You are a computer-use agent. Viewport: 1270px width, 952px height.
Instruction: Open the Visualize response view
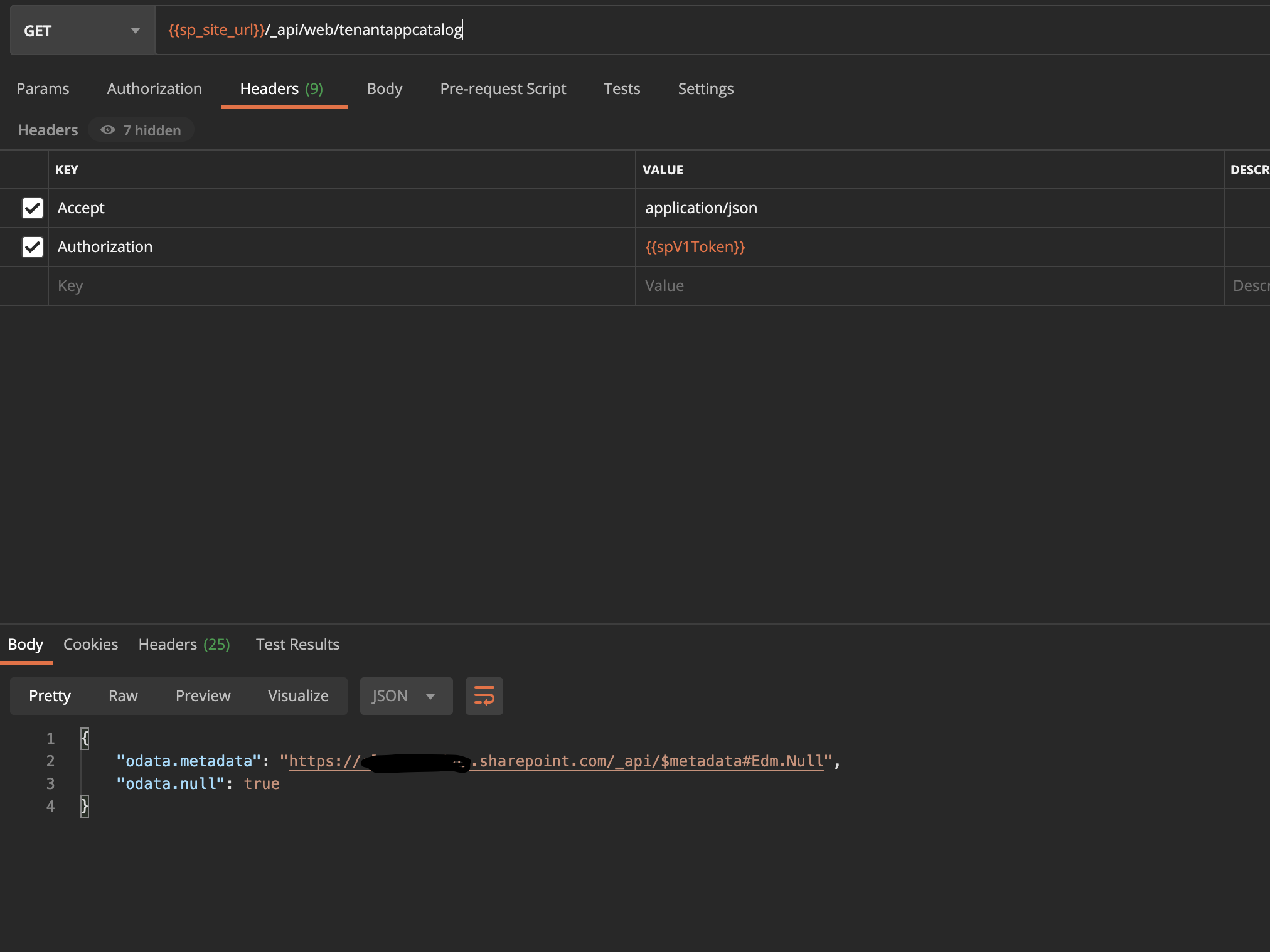(x=298, y=695)
